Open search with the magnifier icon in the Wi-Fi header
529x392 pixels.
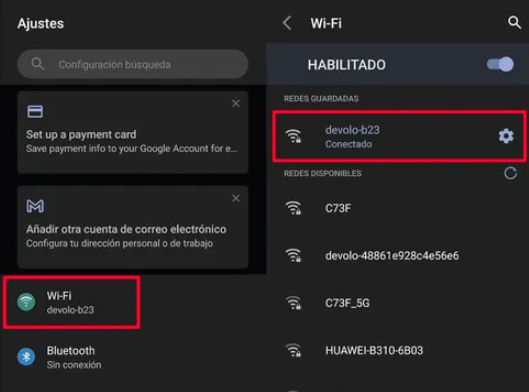point(514,22)
